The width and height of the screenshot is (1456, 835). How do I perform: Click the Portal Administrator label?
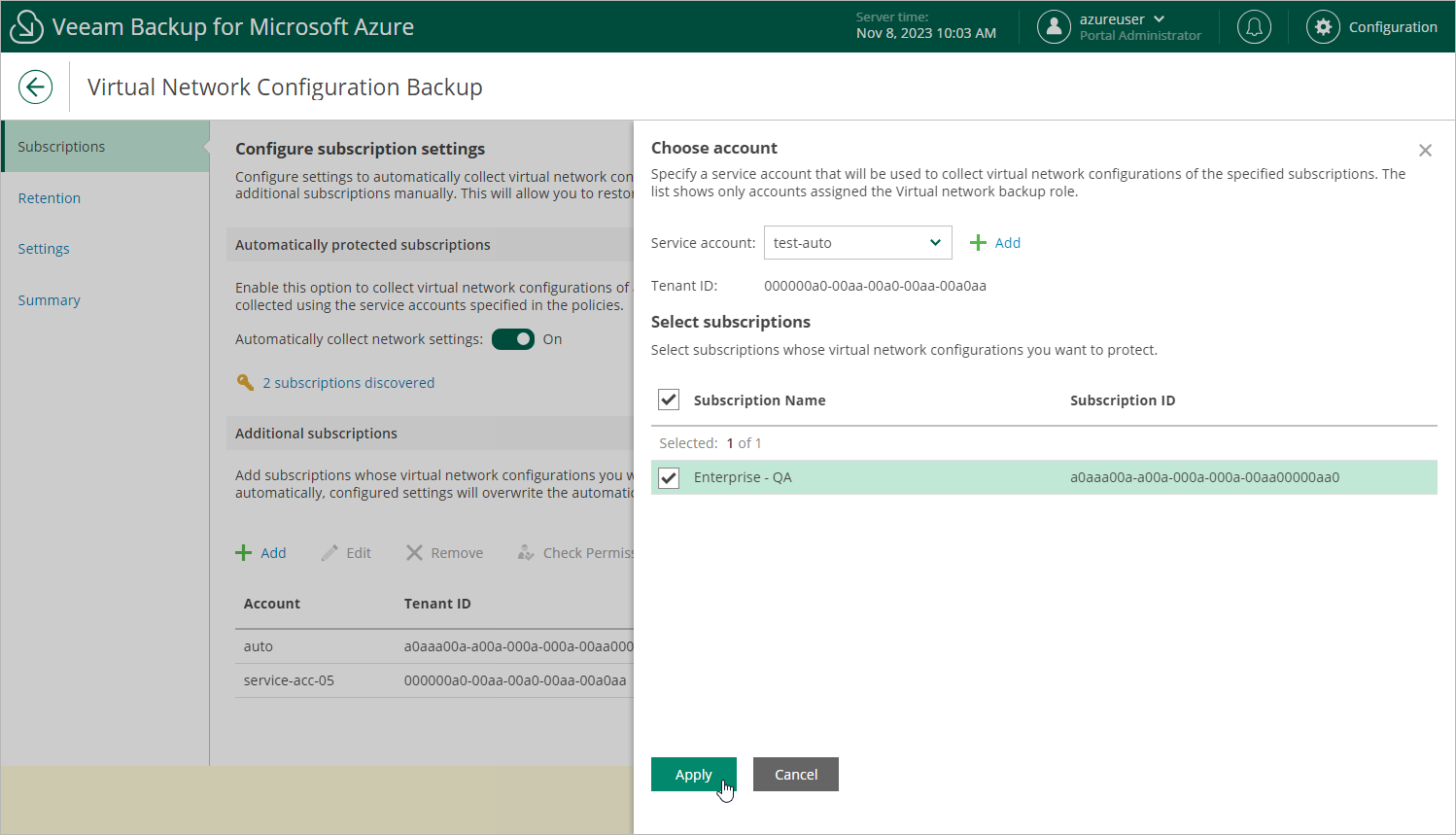click(1140, 36)
